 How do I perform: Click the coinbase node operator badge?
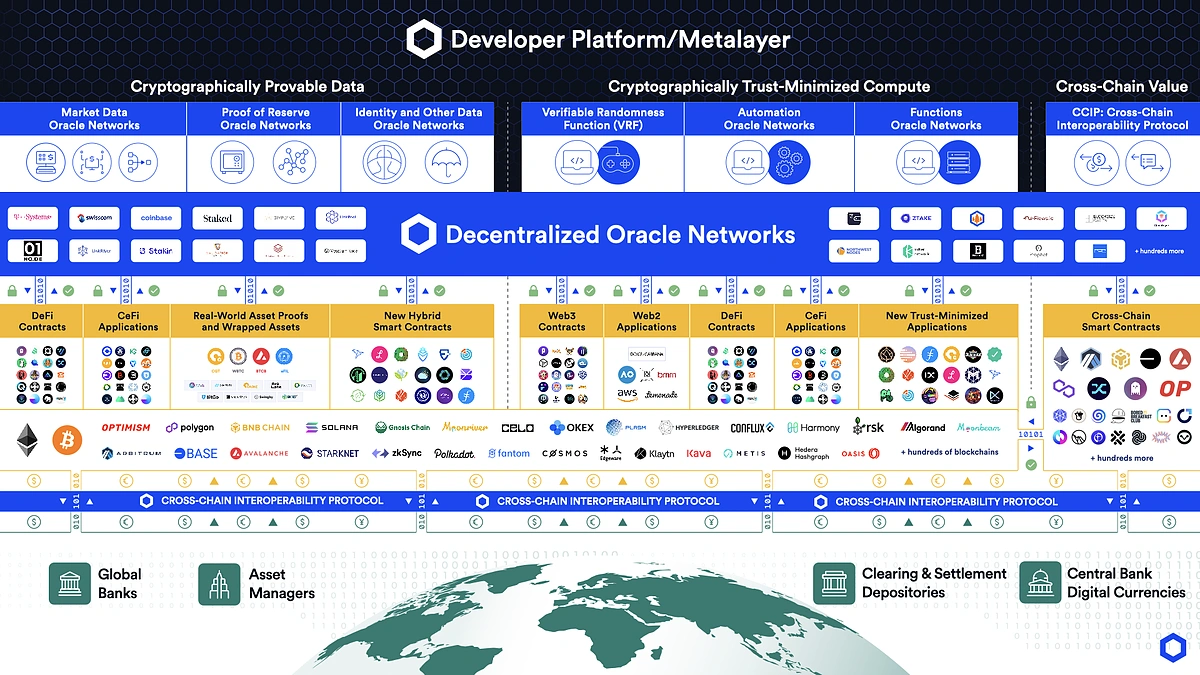coord(156,218)
